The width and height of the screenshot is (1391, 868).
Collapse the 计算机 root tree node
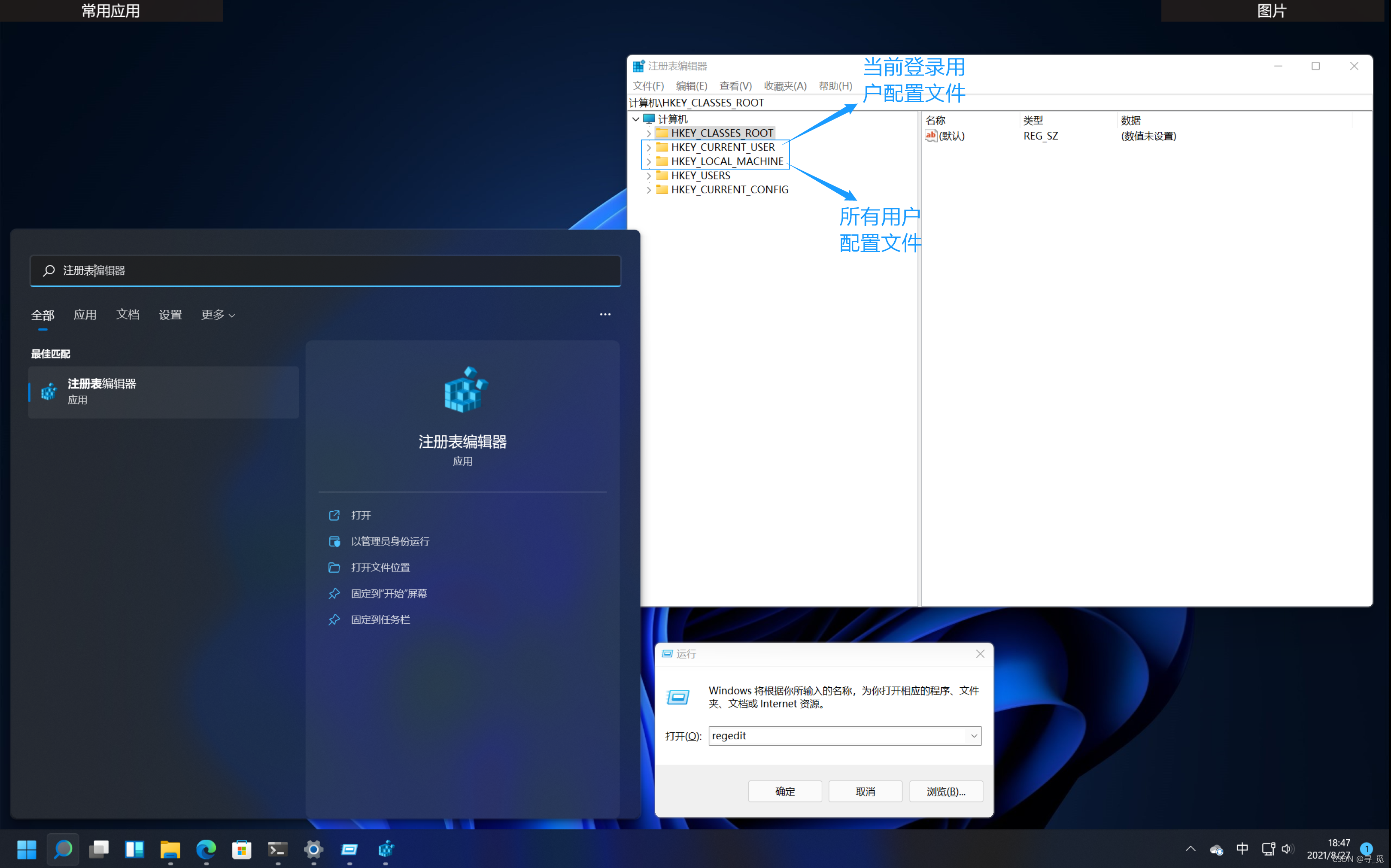(x=635, y=119)
